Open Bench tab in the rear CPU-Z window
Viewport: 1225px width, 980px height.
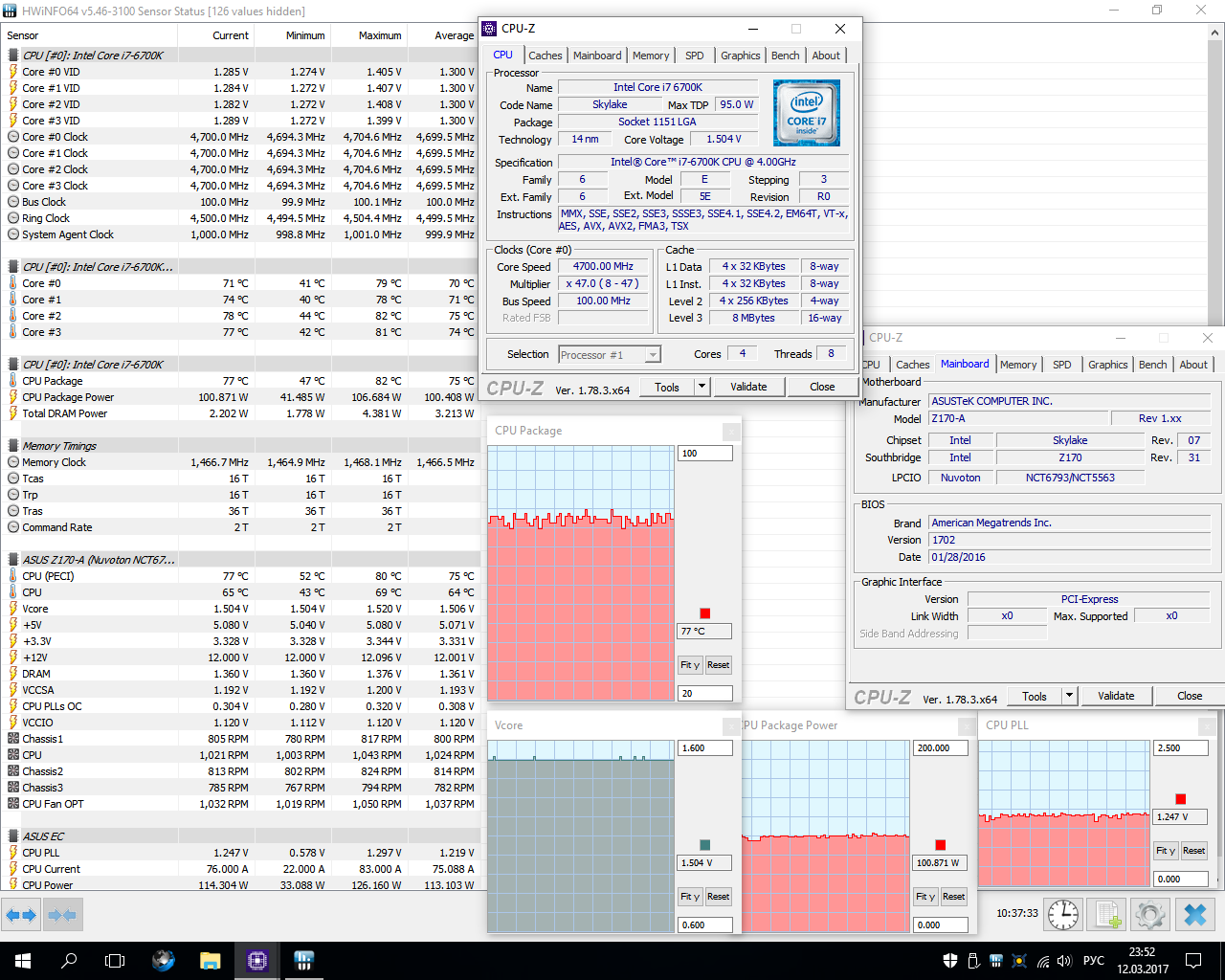pos(1153,365)
